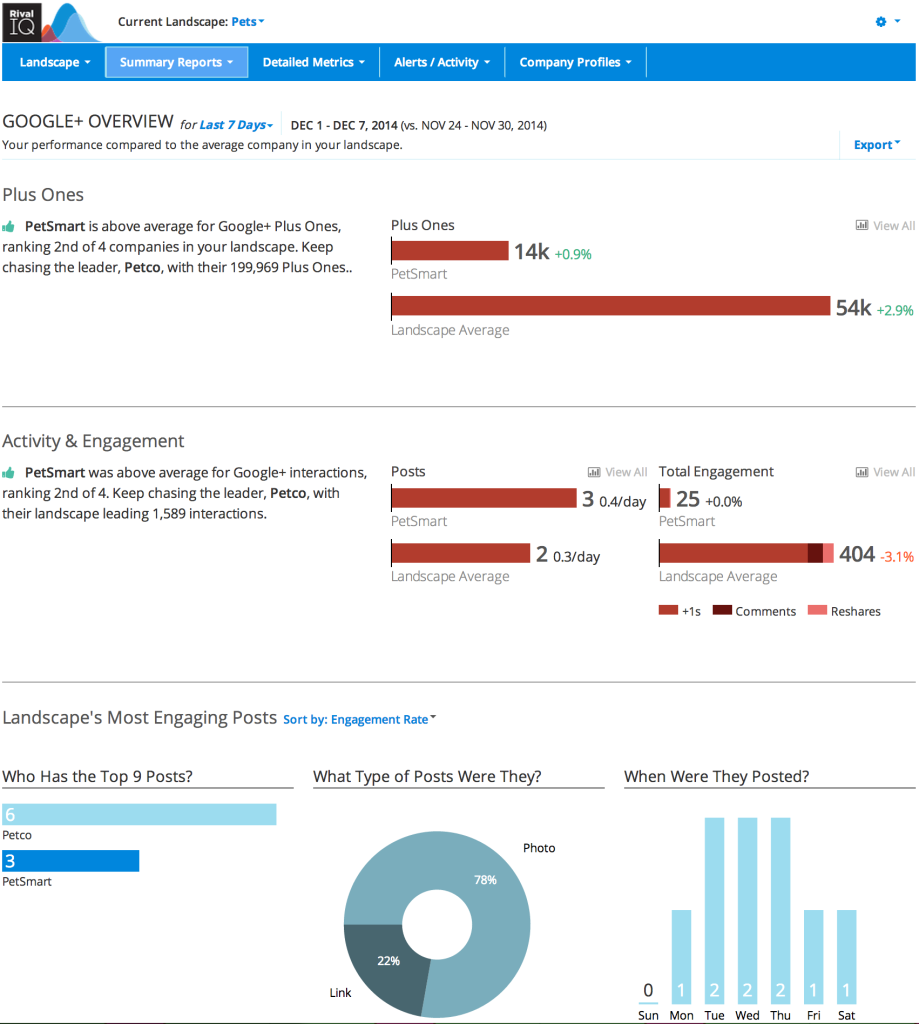919x1024 pixels.
Task: Click View All for Posts
Action: pos(626,472)
